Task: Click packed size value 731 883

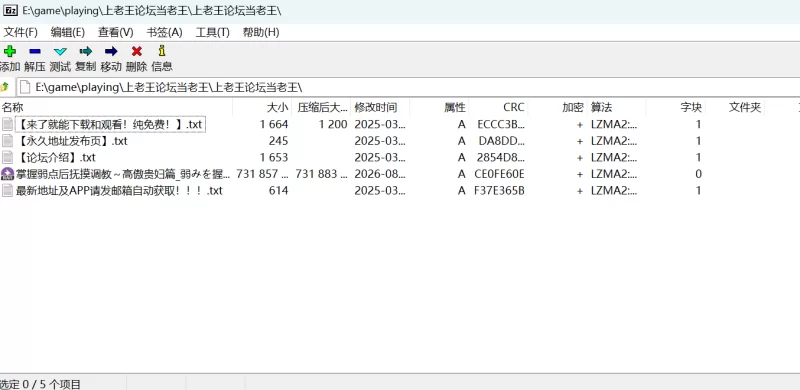Action: 321,174
